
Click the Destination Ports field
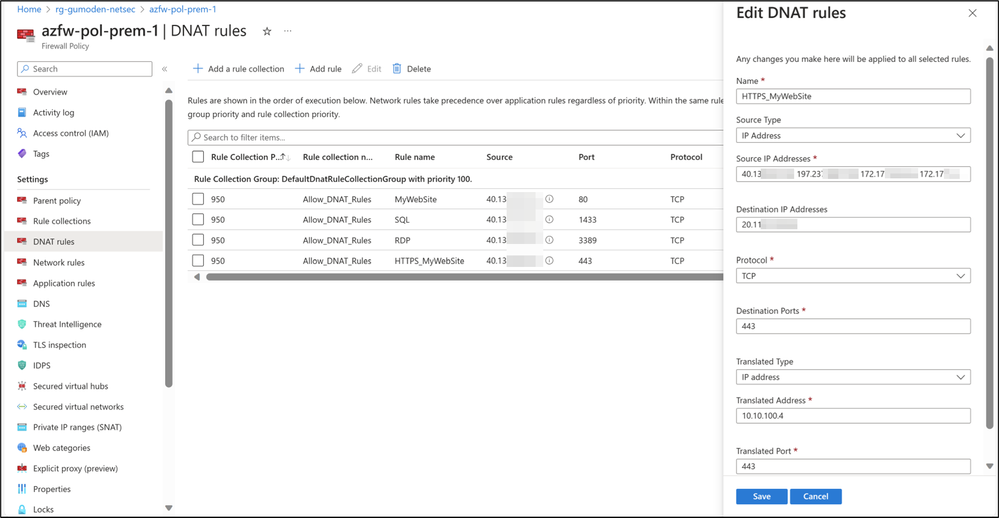tap(853, 326)
